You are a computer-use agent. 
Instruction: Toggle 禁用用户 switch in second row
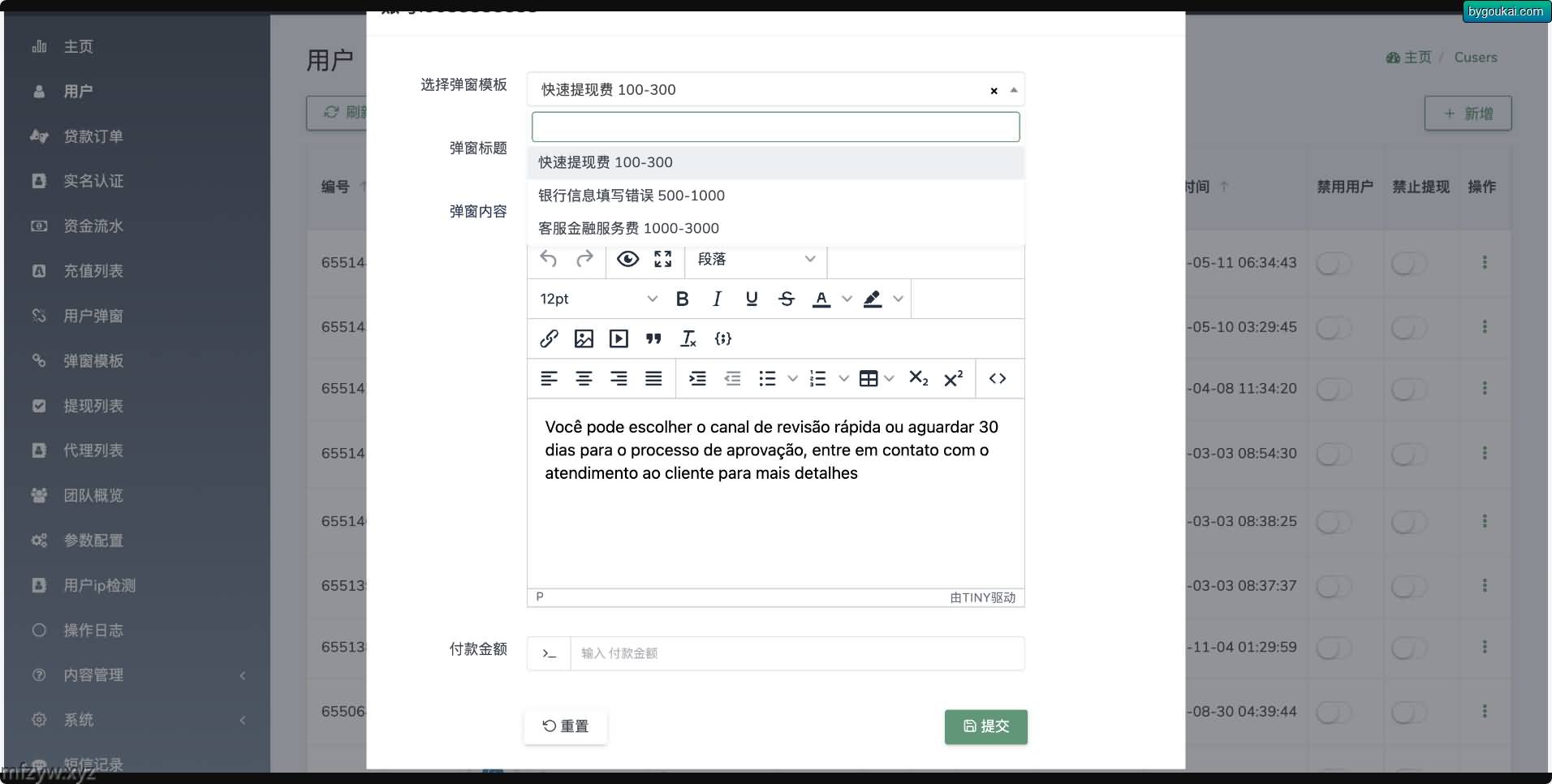(1334, 327)
